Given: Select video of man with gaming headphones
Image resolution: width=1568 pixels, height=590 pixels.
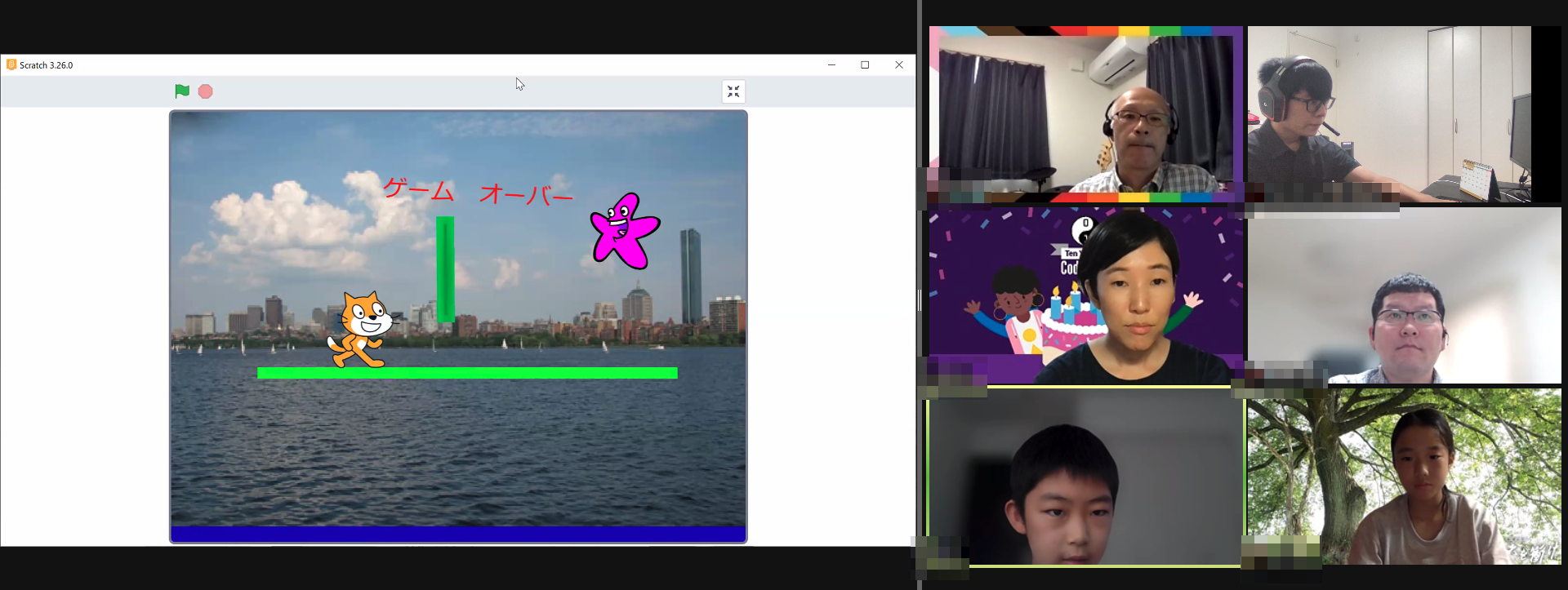Looking at the screenshot, I should click(x=1405, y=114).
